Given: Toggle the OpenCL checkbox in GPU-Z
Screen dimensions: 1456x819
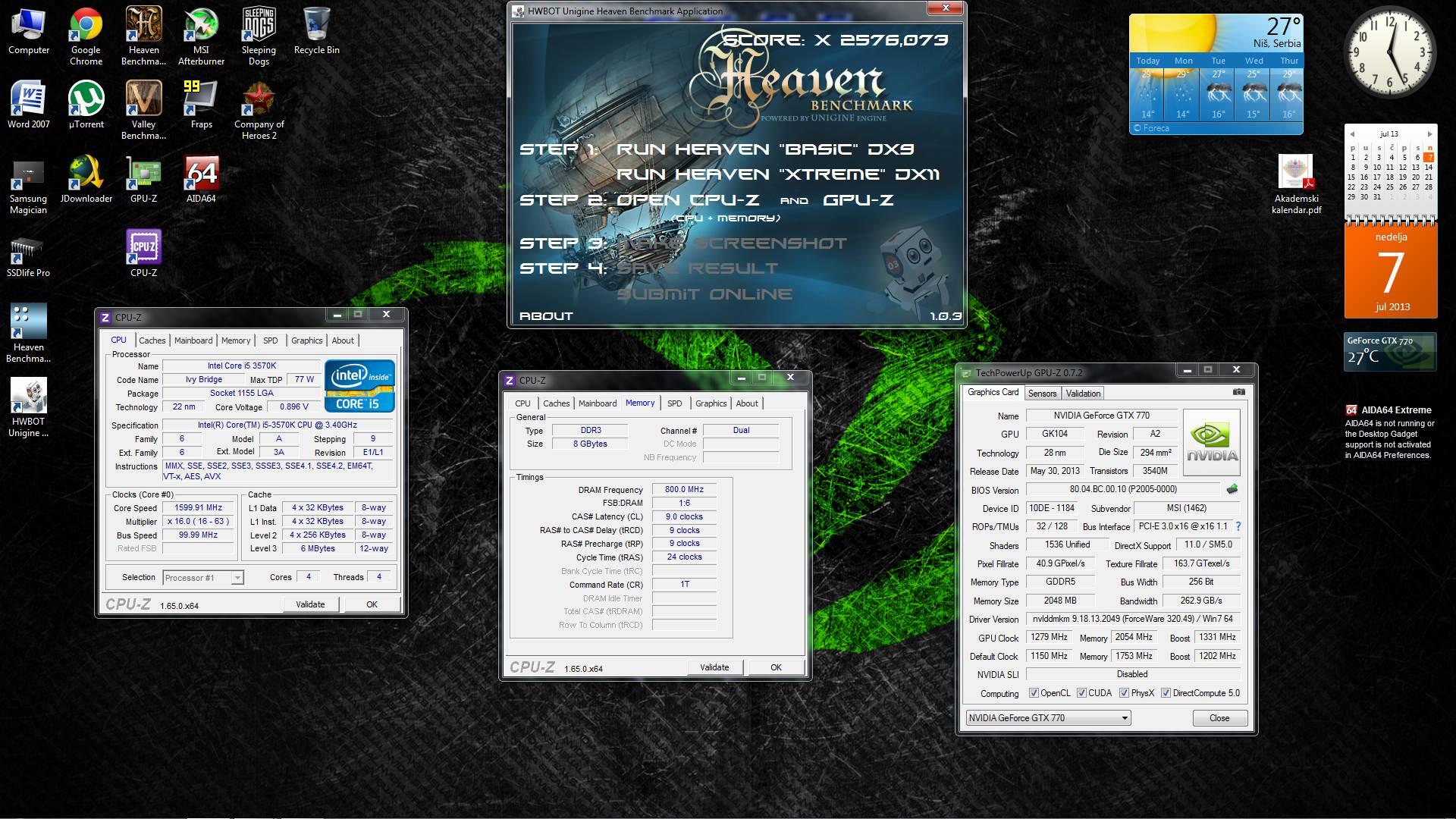Looking at the screenshot, I should 1034,693.
